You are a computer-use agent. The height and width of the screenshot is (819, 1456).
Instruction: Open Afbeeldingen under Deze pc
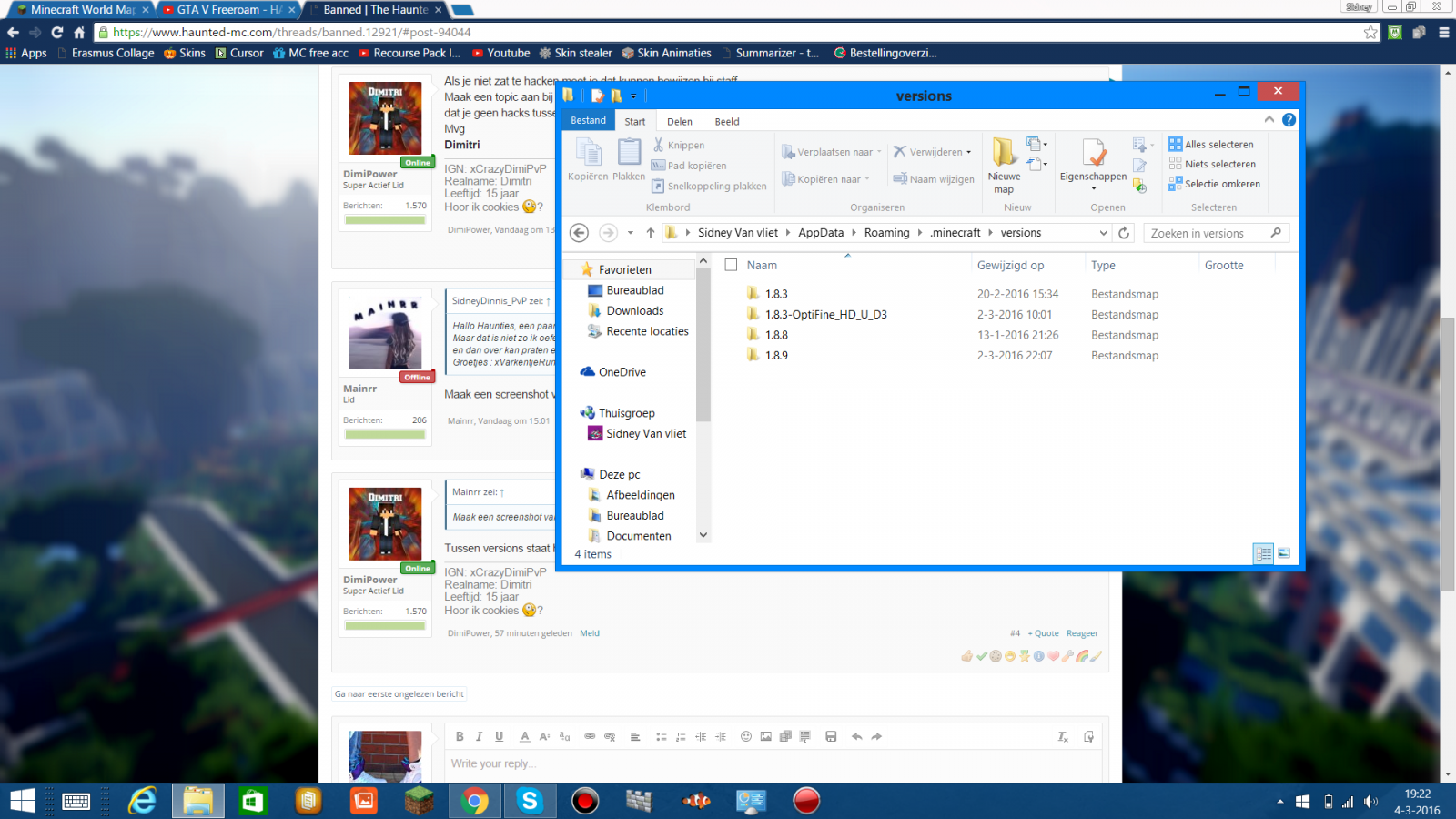click(641, 495)
